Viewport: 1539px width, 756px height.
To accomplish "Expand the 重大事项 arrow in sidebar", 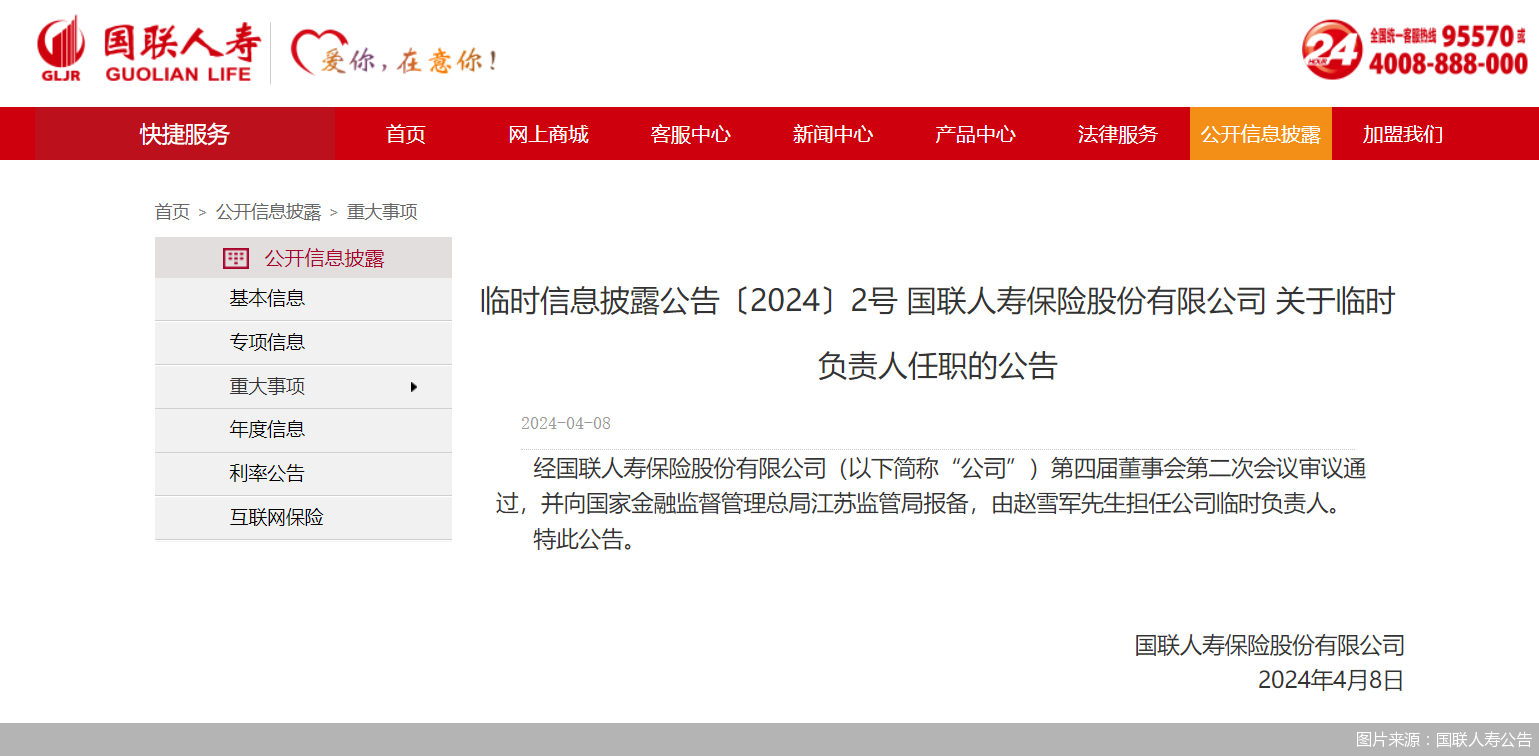I will pyautogui.click(x=414, y=387).
